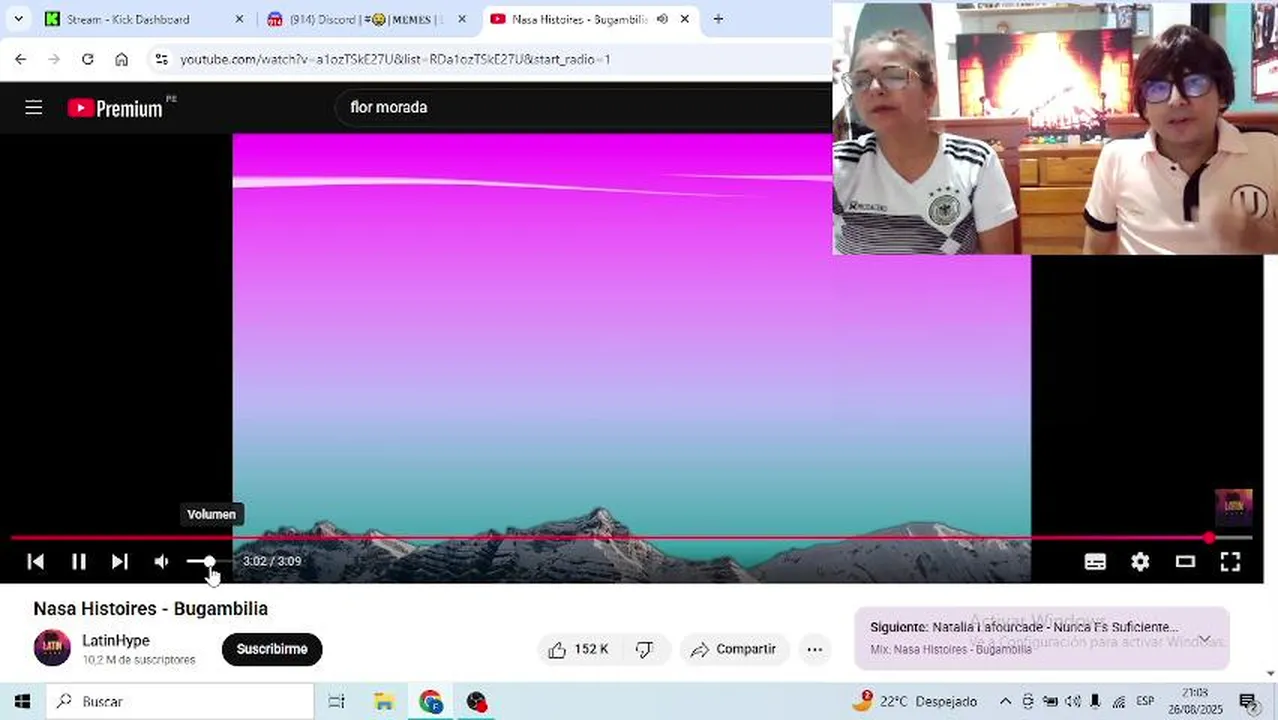Close the Discord tab

461,19
